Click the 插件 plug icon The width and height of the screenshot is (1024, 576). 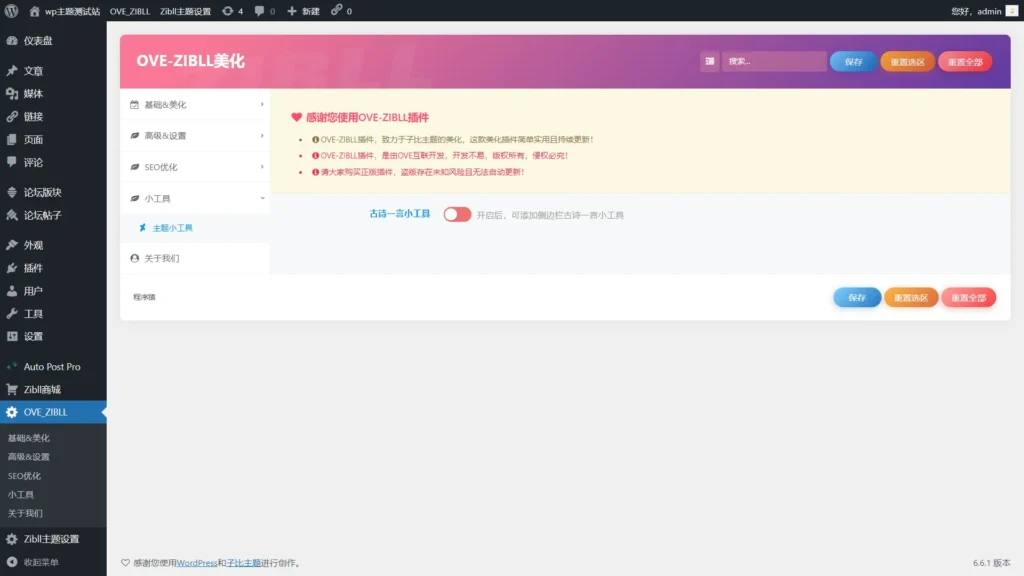pyautogui.click(x=12, y=268)
